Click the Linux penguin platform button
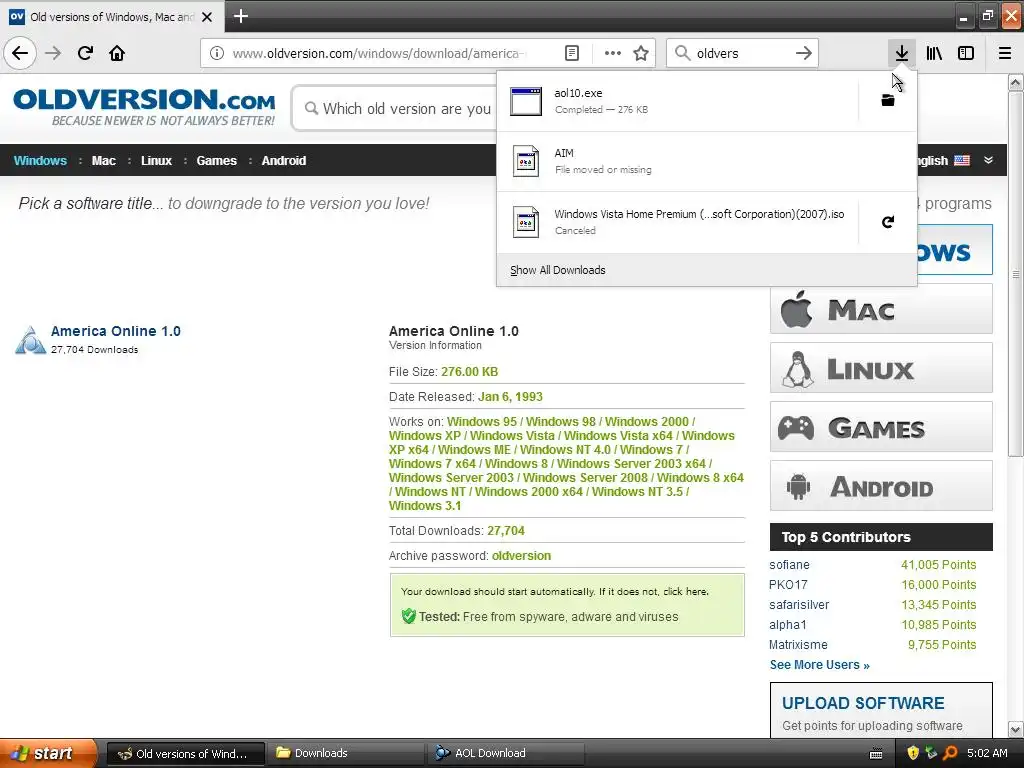The image size is (1024, 768). point(881,368)
